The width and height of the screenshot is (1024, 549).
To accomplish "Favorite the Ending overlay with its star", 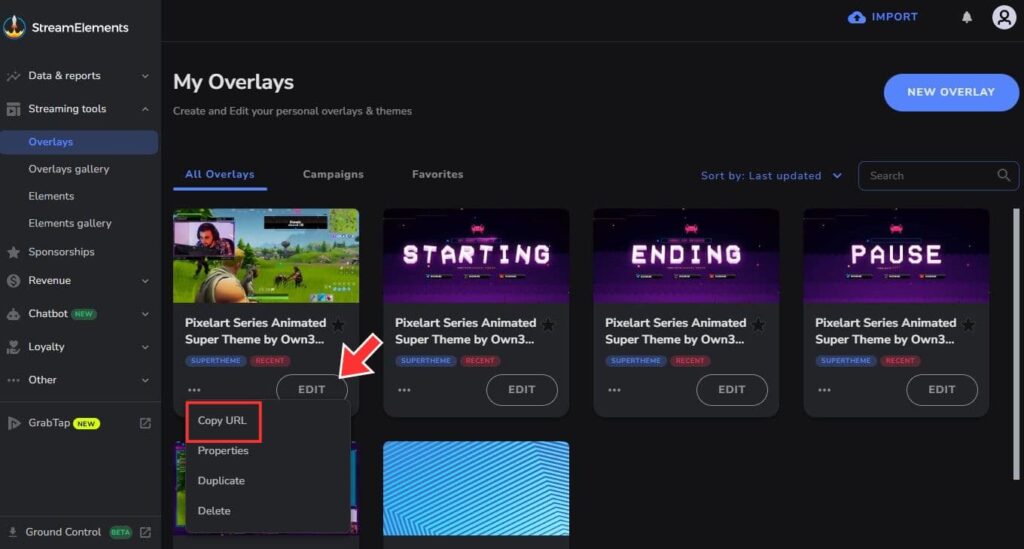I will [x=758, y=324].
